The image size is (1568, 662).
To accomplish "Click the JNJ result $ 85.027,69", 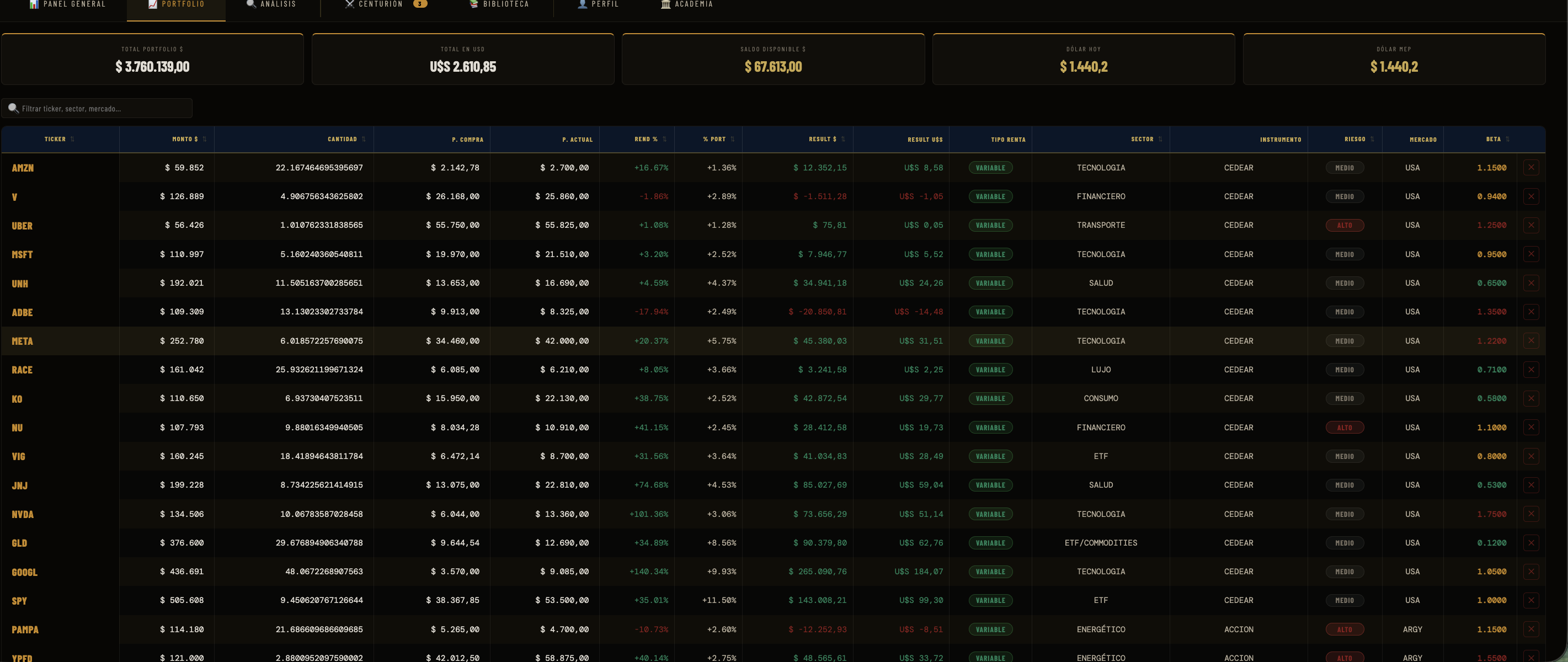I will (x=820, y=485).
